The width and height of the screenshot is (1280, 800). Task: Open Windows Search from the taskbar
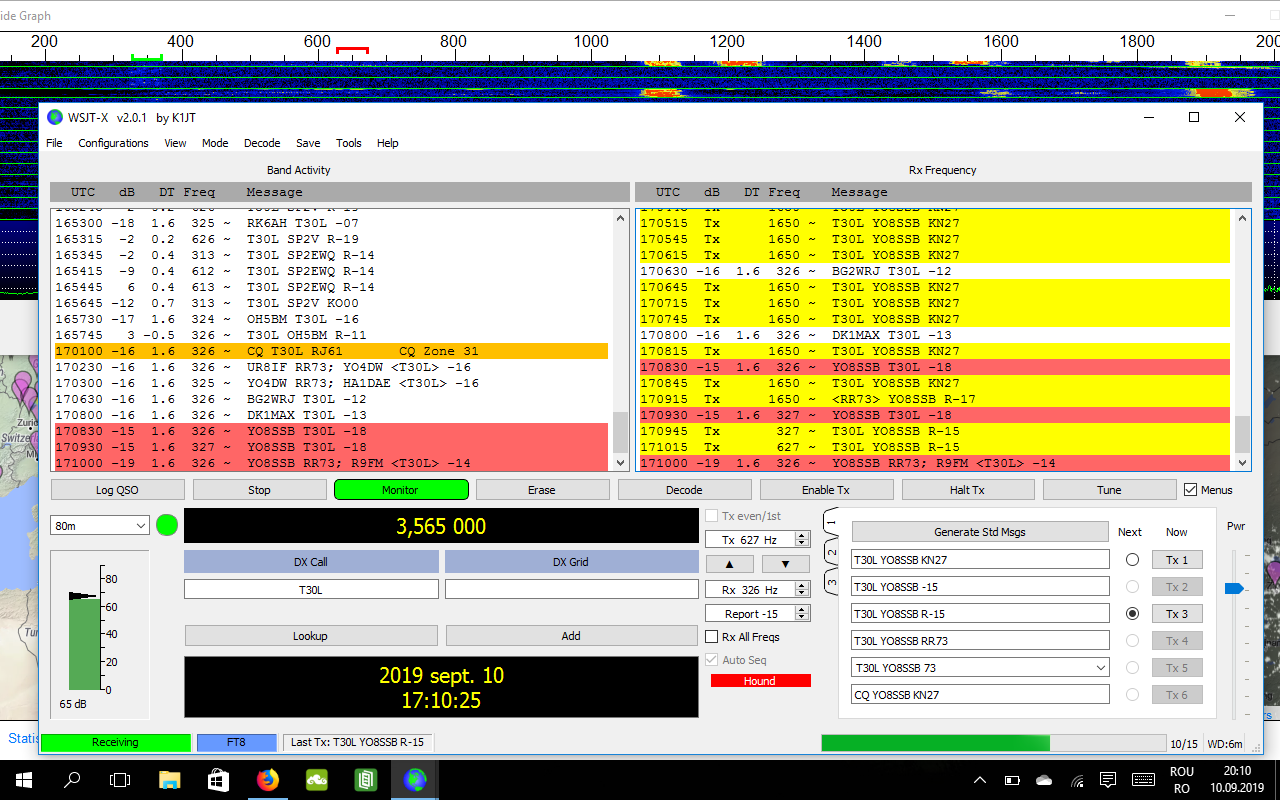72,780
